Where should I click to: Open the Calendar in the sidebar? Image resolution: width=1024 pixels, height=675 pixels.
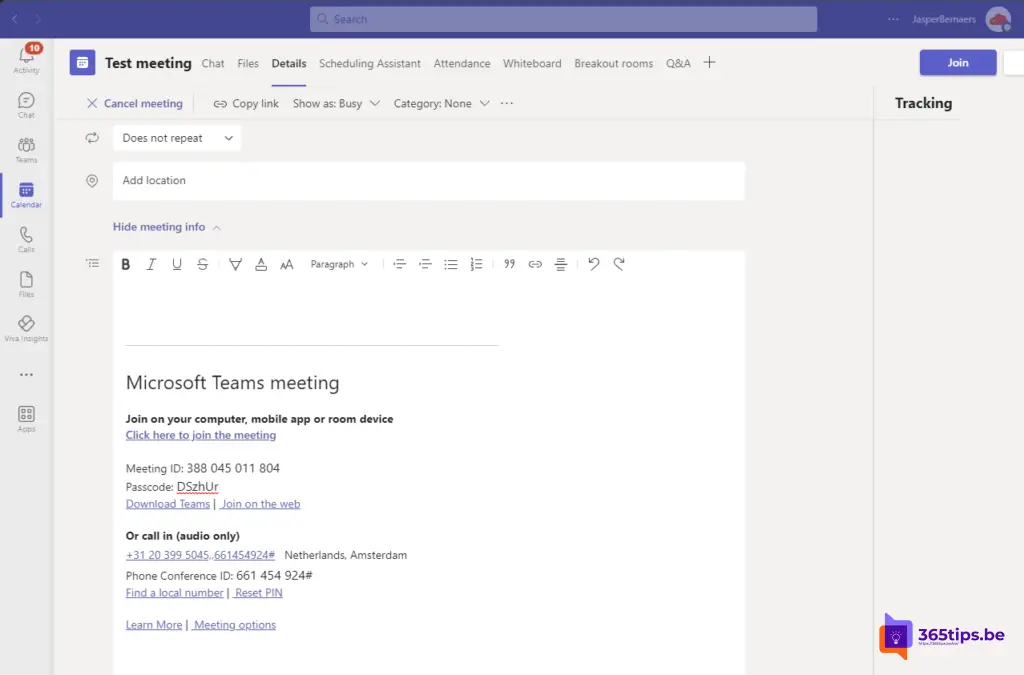(x=26, y=194)
